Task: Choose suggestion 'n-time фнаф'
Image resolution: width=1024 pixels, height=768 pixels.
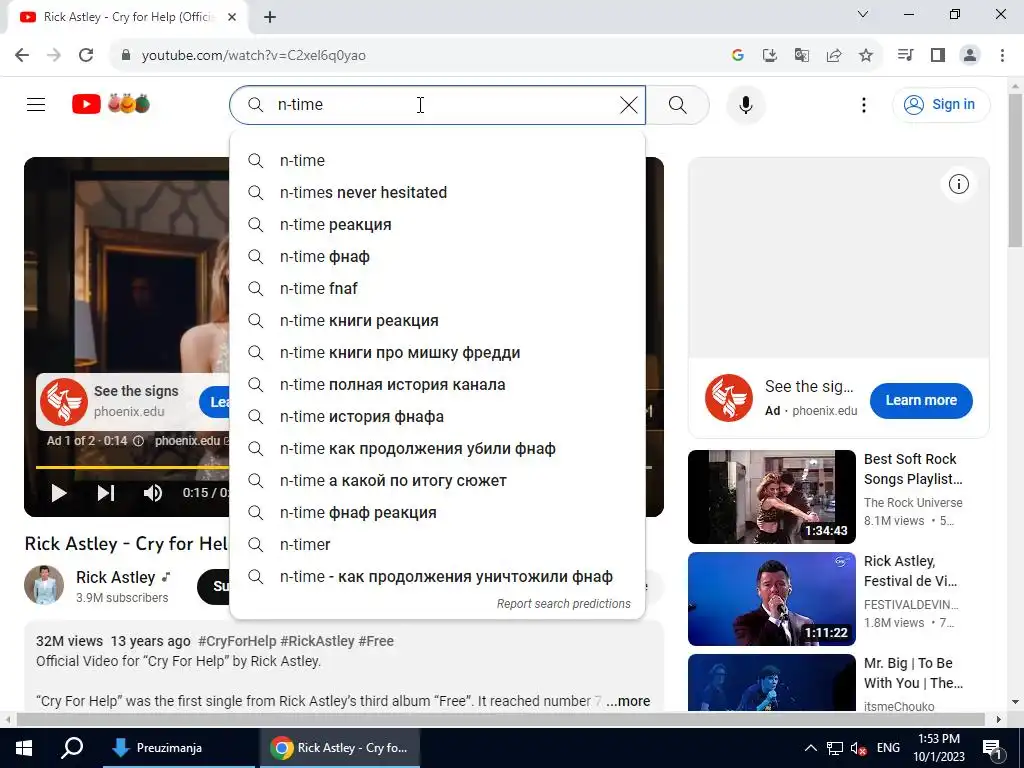Action: [x=438, y=257]
